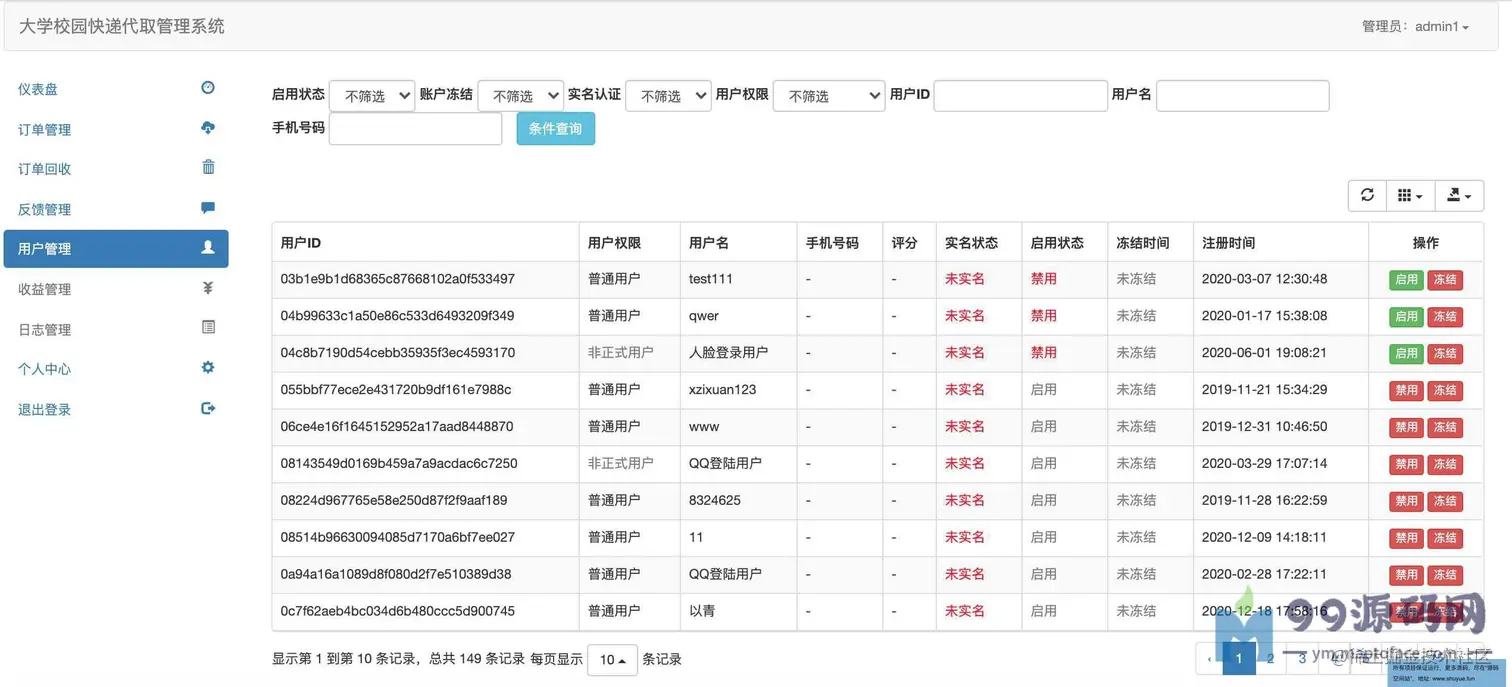Click 冻结 button for 2020-02-28 registered row
This screenshot has width=1512, height=687.
pyautogui.click(x=1445, y=575)
